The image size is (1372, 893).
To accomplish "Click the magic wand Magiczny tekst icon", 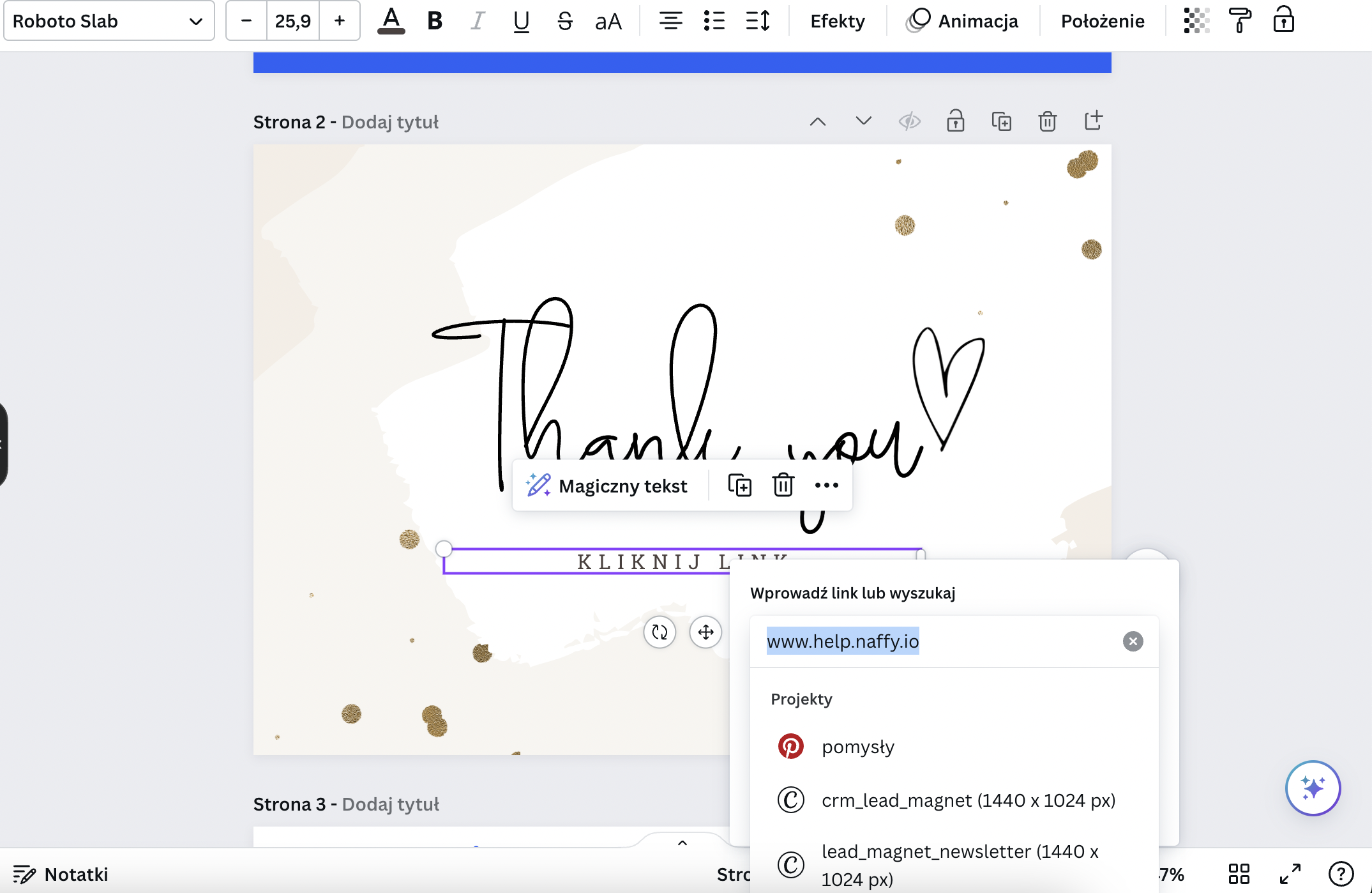I will pyautogui.click(x=538, y=485).
